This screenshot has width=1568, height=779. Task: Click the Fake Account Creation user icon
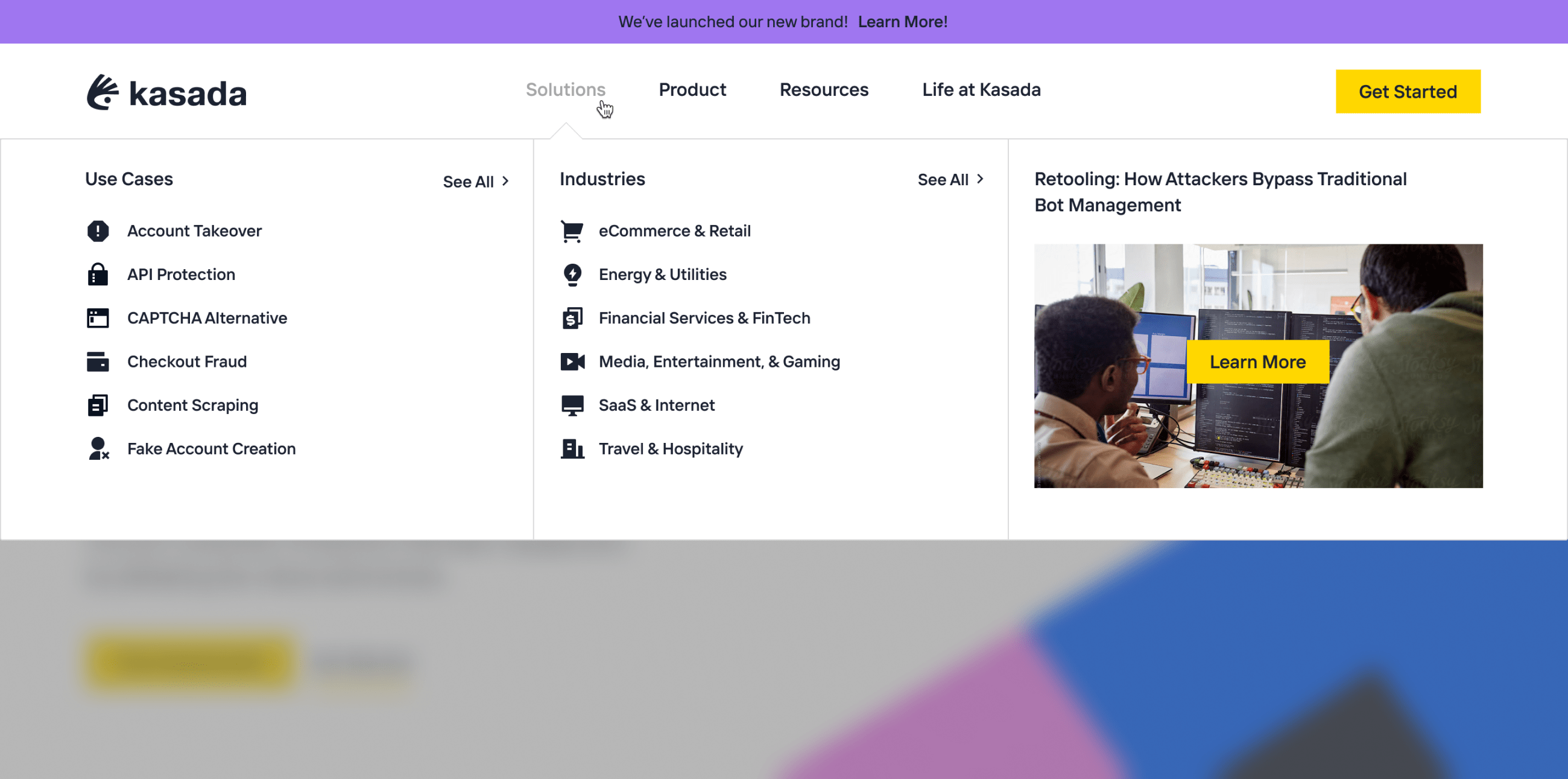98,449
